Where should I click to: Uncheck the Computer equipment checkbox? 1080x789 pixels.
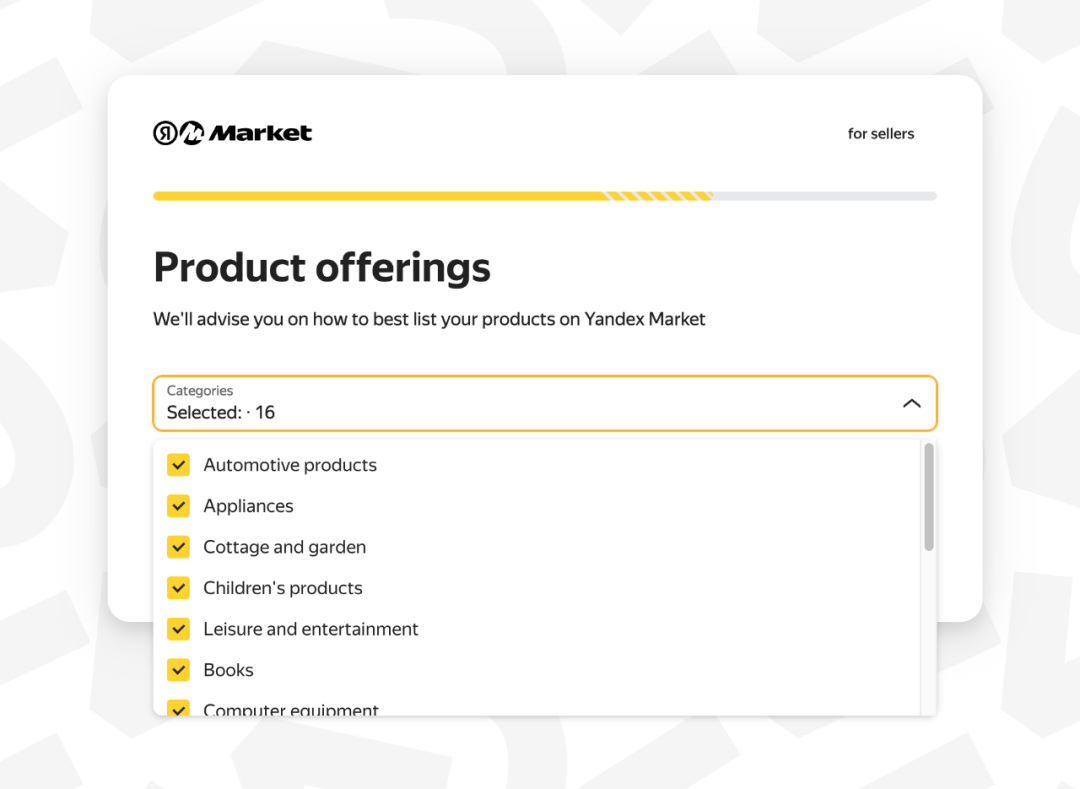click(x=179, y=709)
